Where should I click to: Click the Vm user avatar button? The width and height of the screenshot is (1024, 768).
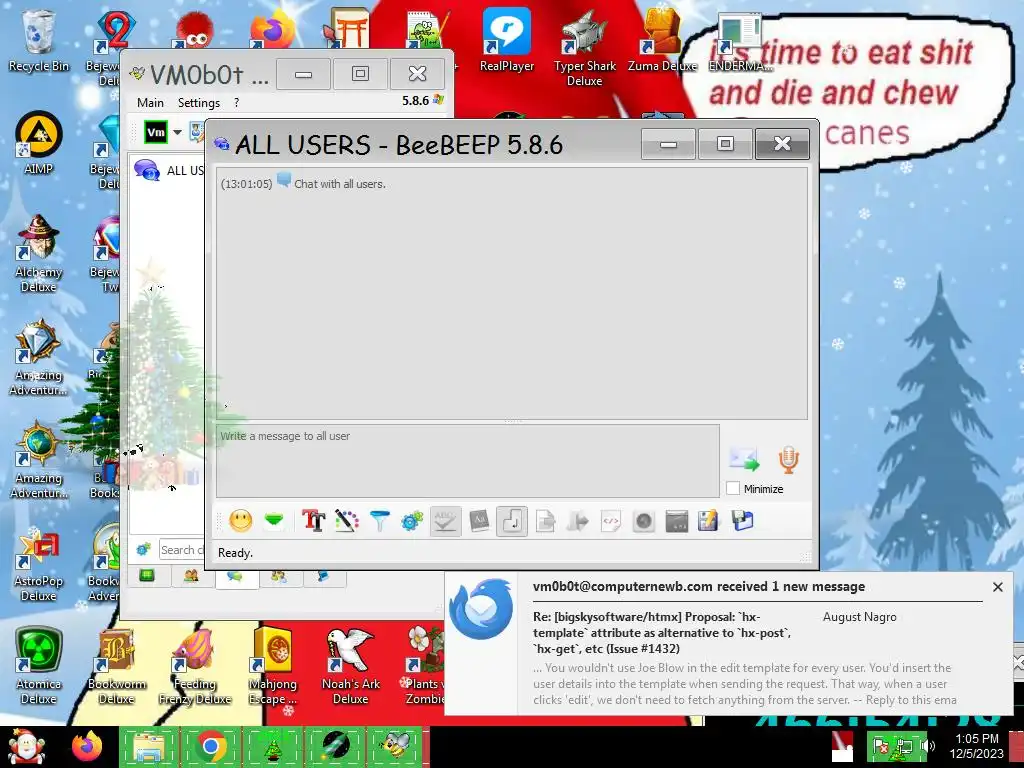(x=156, y=133)
